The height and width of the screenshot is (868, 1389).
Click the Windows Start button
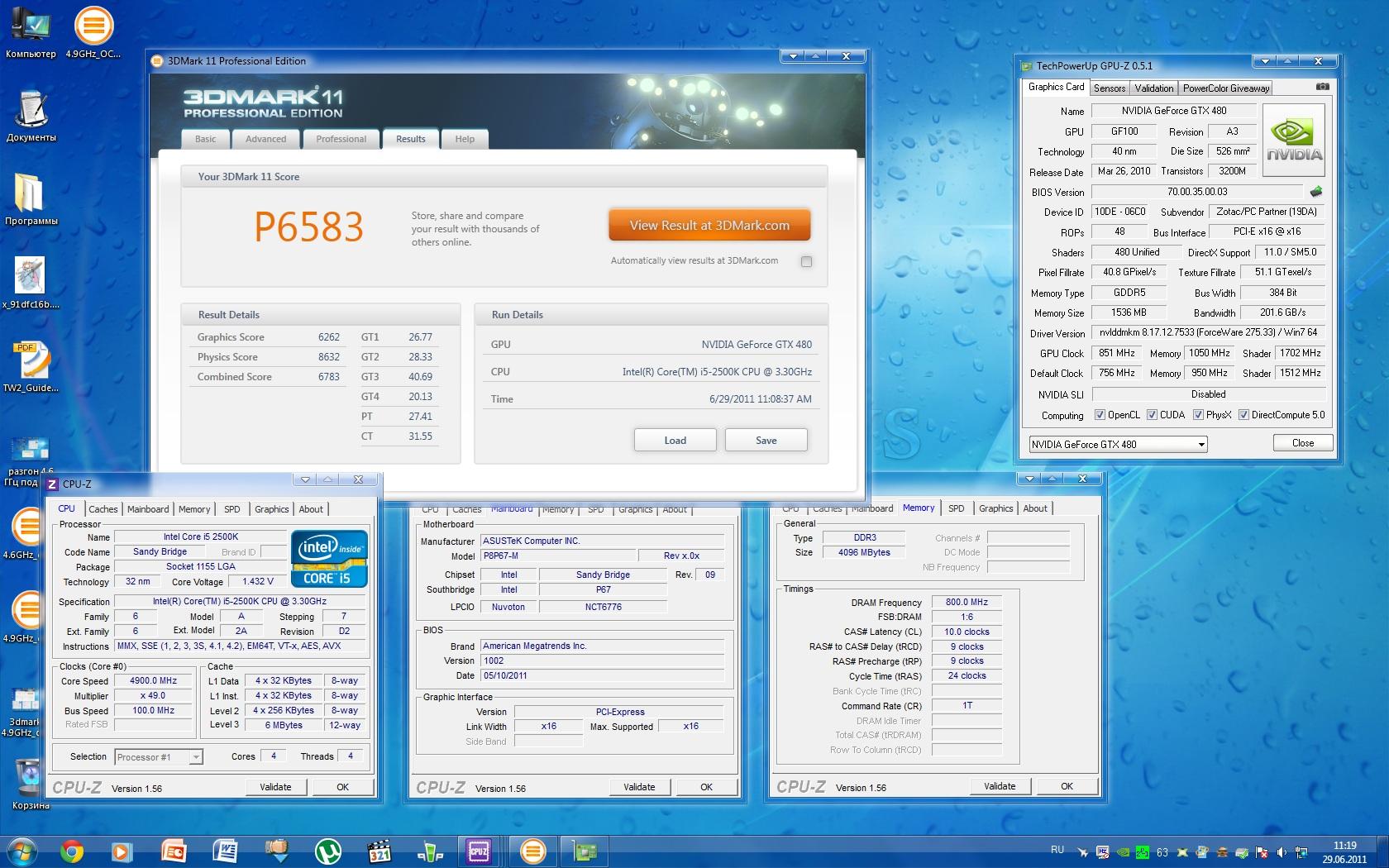[x=22, y=851]
